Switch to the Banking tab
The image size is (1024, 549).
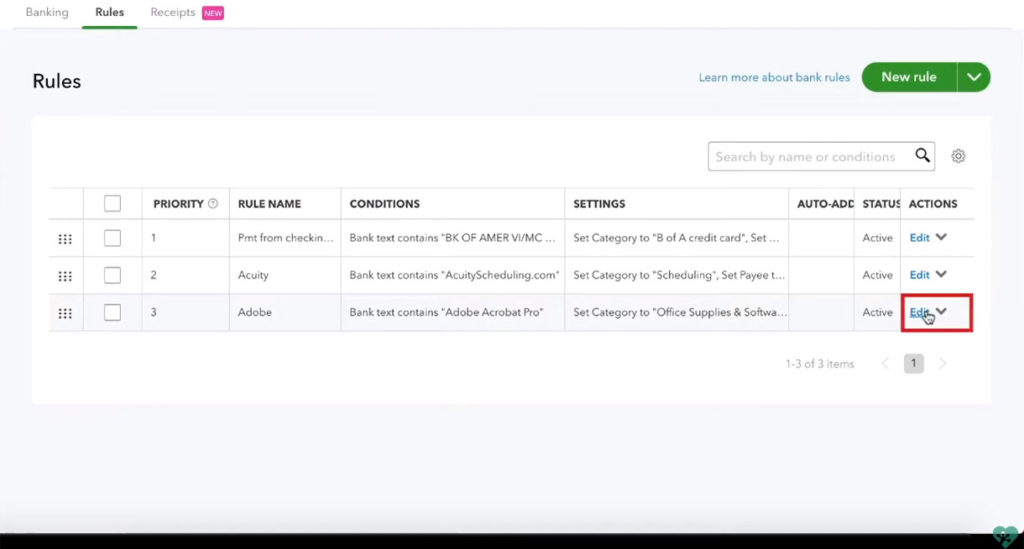47,13
